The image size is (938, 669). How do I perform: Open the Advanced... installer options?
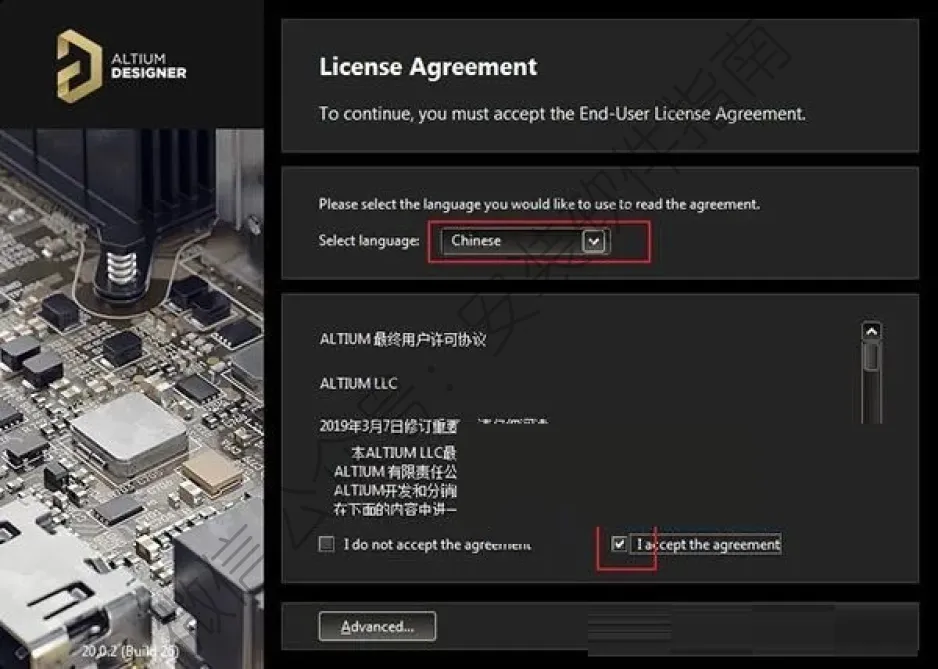tap(377, 627)
